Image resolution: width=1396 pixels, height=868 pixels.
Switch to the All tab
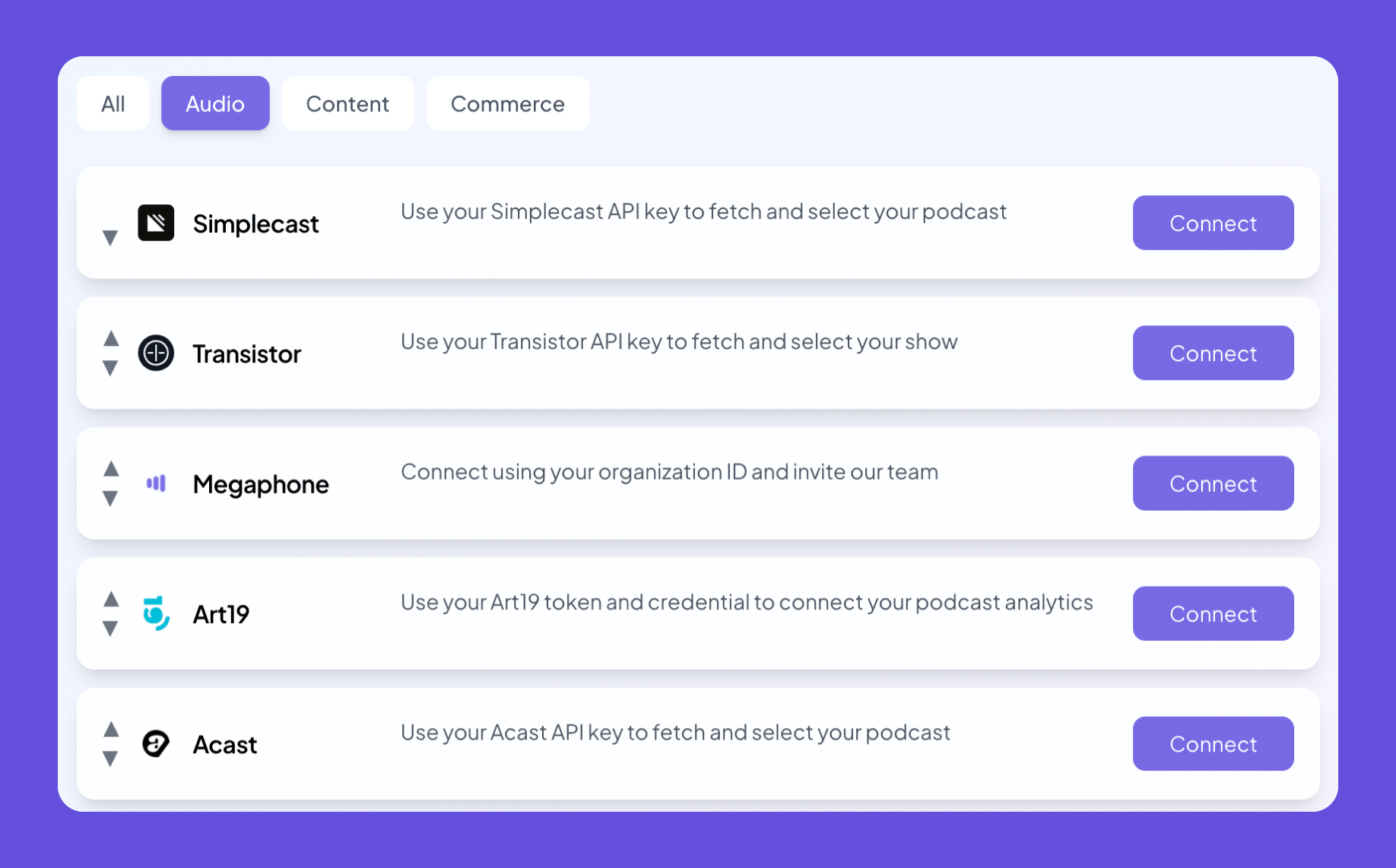pyautogui.click(x=113, y=103)
